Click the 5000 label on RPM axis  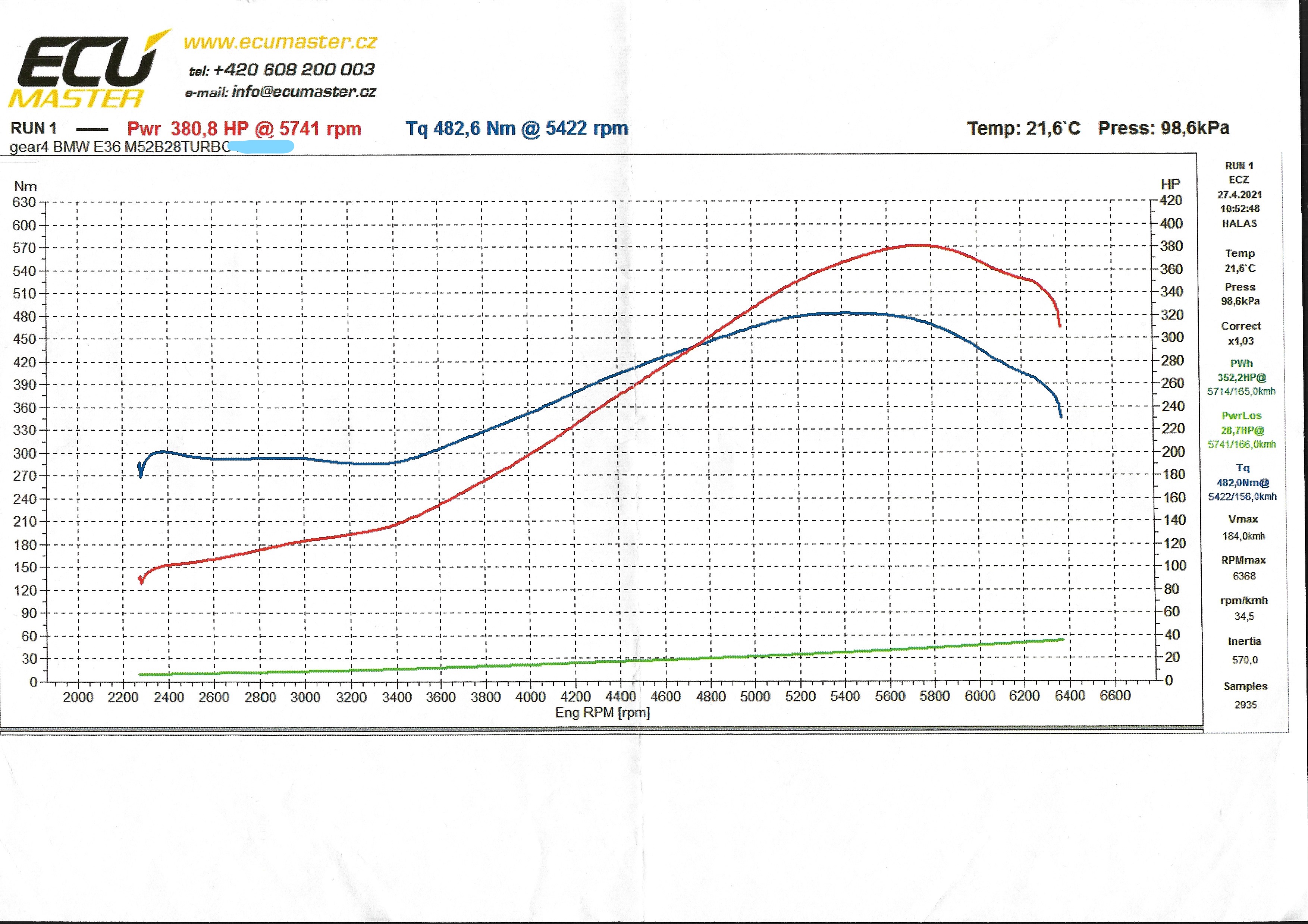coord(755,696)
